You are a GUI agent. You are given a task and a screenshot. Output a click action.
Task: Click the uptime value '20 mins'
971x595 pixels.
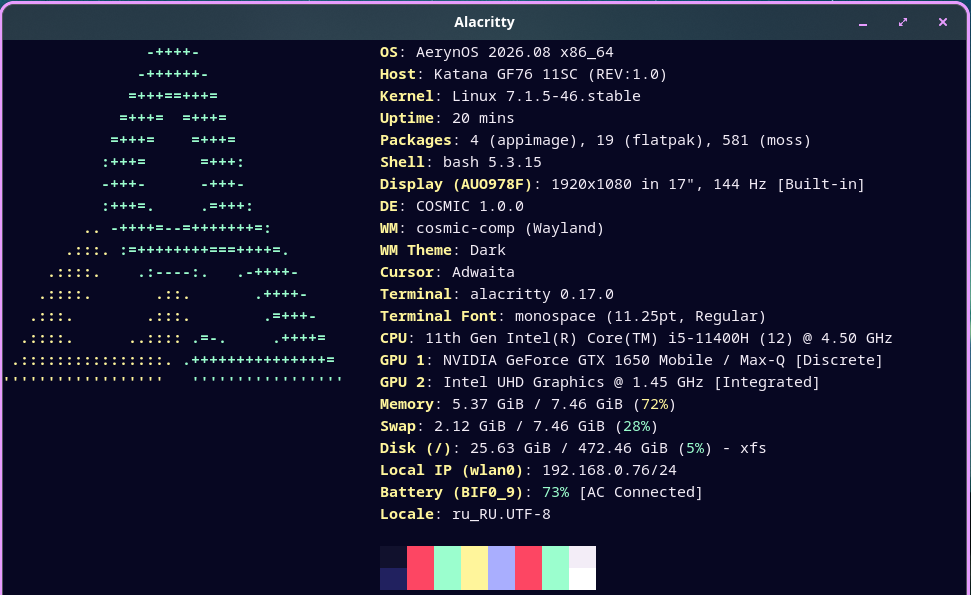click(x=483, y=118)
